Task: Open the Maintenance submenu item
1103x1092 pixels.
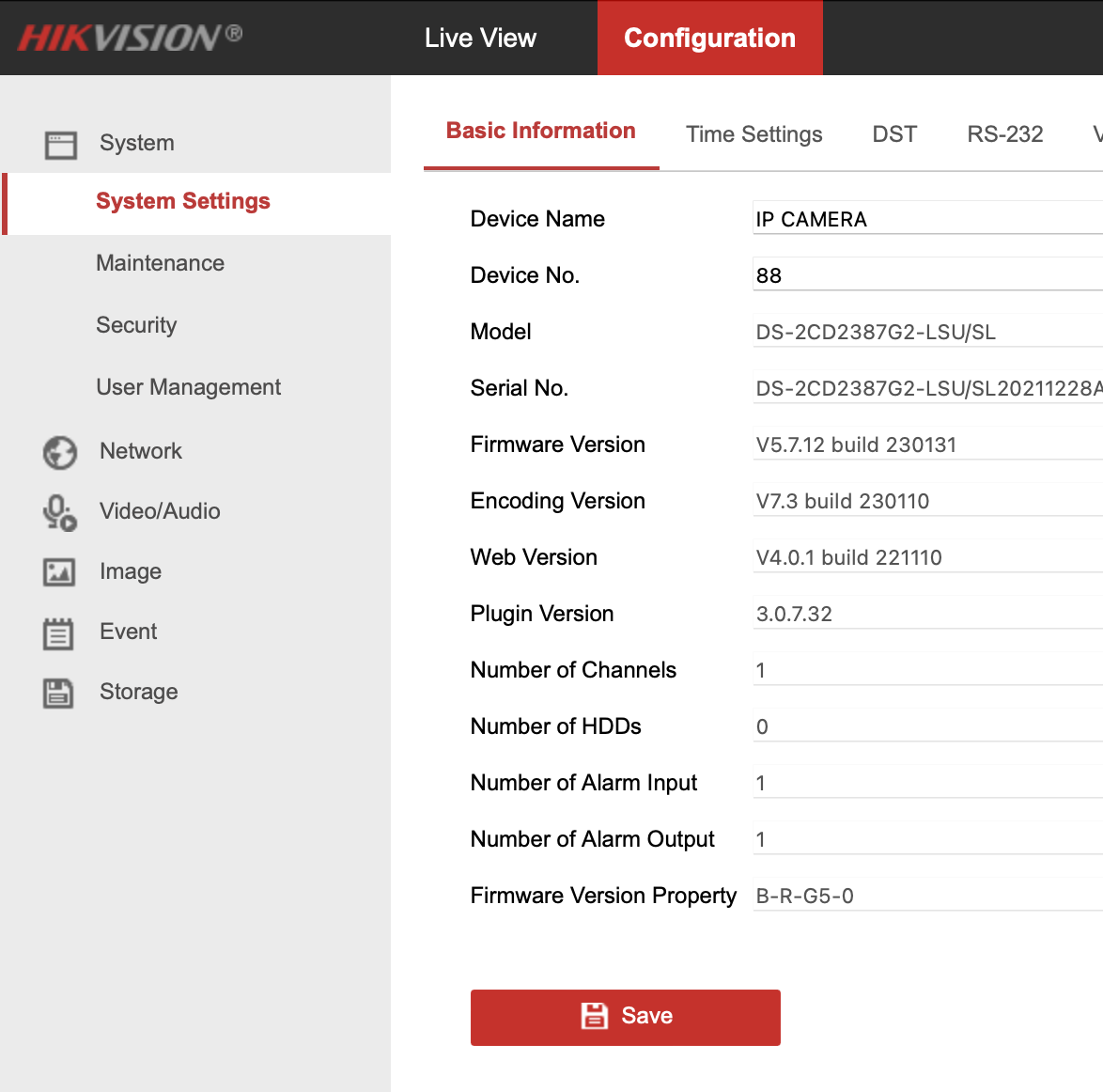Action: (x=161, y=263)
